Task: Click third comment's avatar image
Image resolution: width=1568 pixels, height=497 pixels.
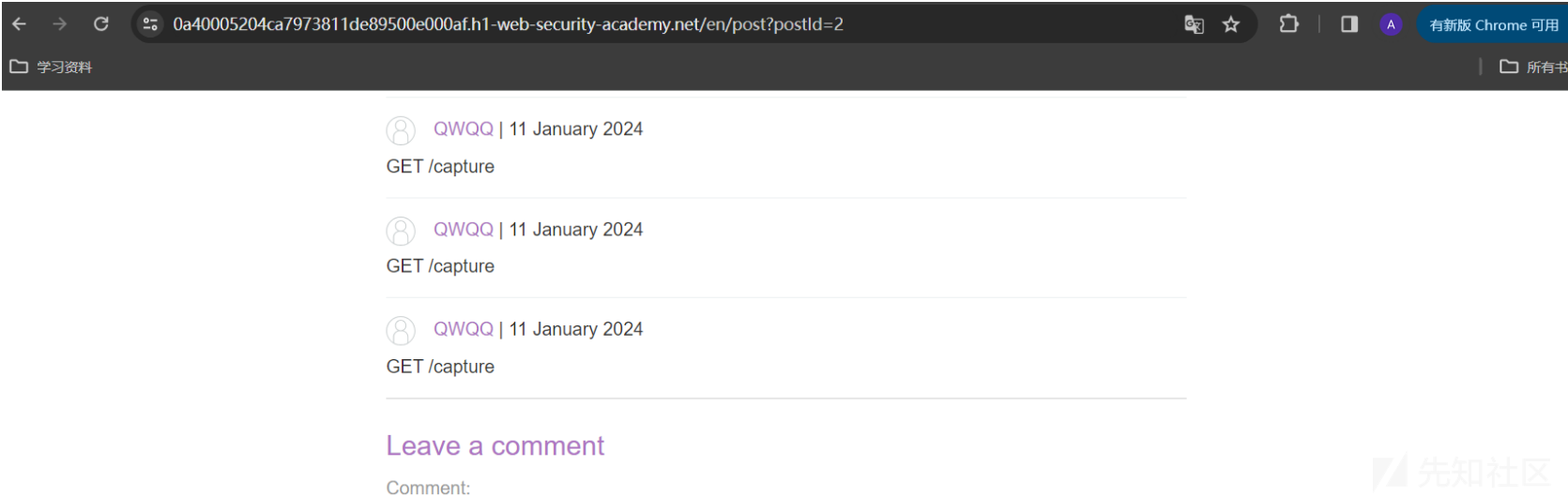Action: tap(401, 330)
